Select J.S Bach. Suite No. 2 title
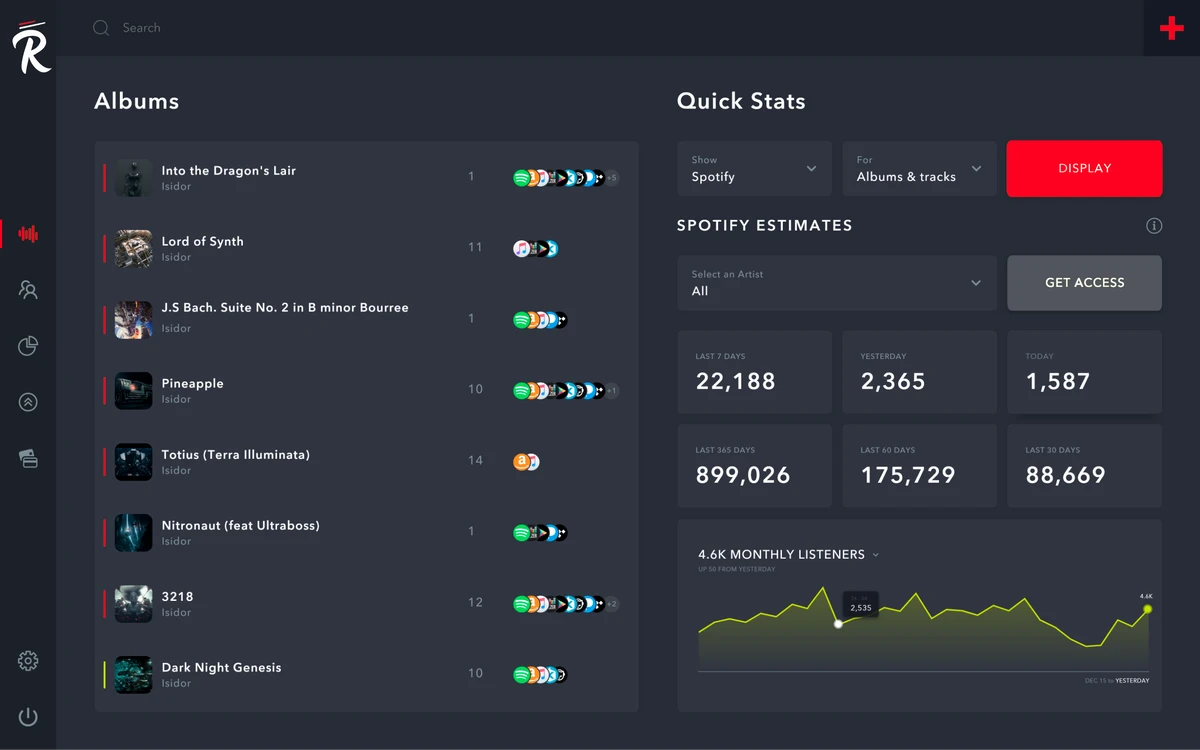Image resolution: width=1200 pixels, height=750 pixels. (285, 308)
